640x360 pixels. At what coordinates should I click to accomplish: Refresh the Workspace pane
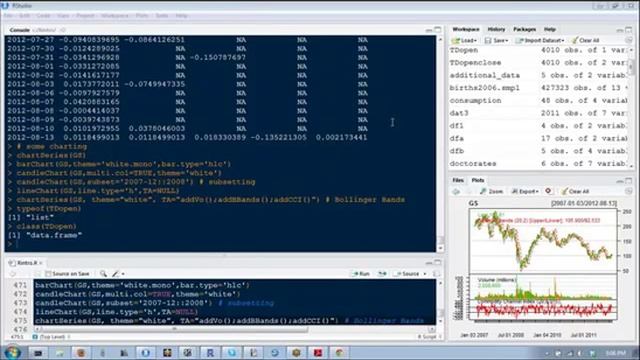pyautogui.click(x=629, y=40)
